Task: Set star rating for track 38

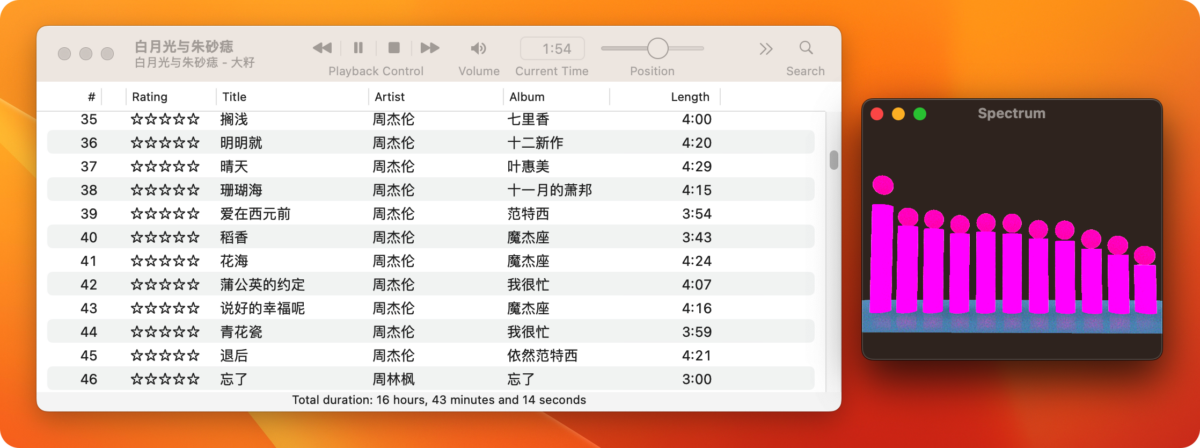Action: pyautogui.click(x=165, y=190)
